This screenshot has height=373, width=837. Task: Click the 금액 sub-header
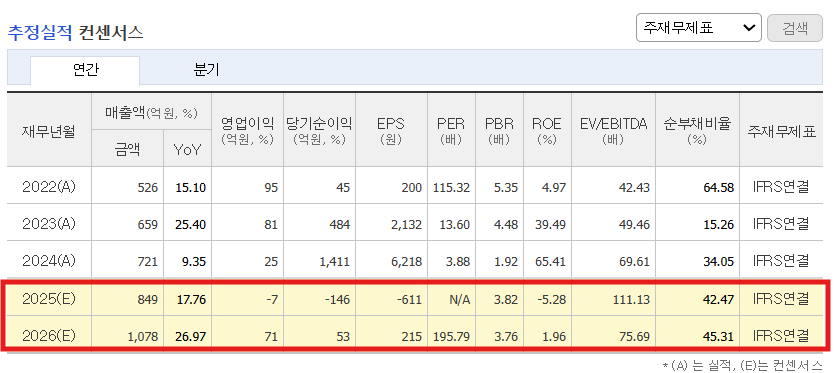(x=128, y=149)
